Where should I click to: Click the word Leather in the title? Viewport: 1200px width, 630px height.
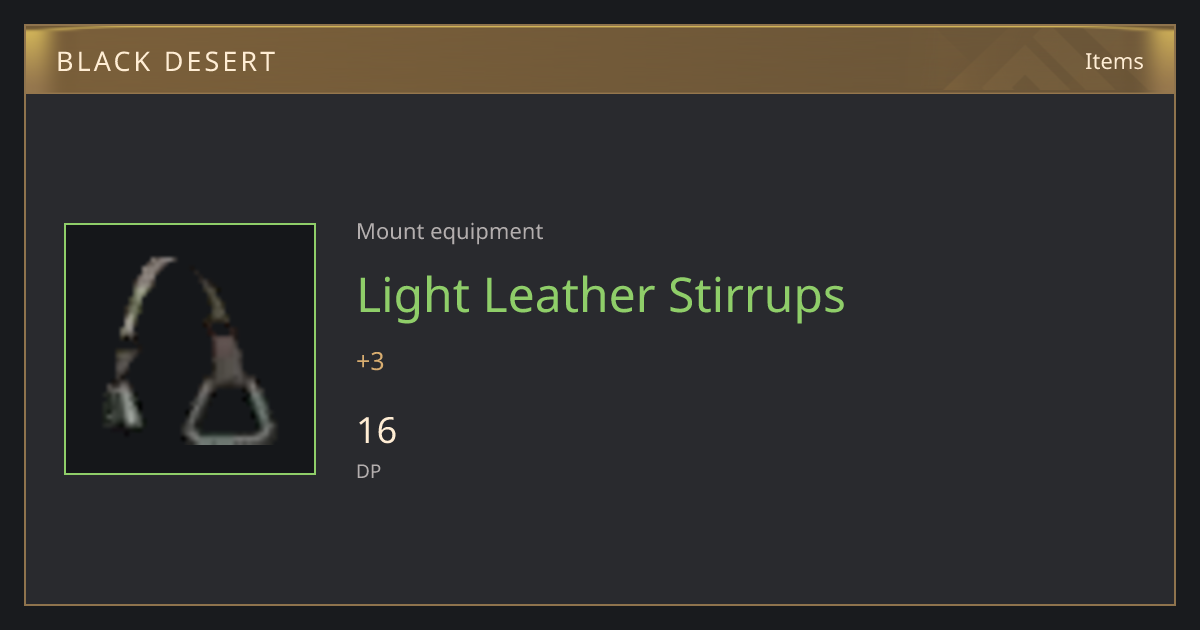(x=569, y=296)
